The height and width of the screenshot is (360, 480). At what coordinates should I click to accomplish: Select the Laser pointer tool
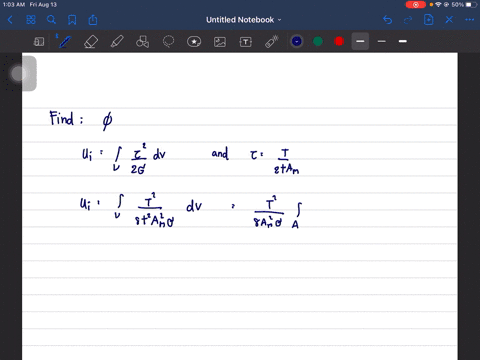pyautogui.click(x=272, y=42)
